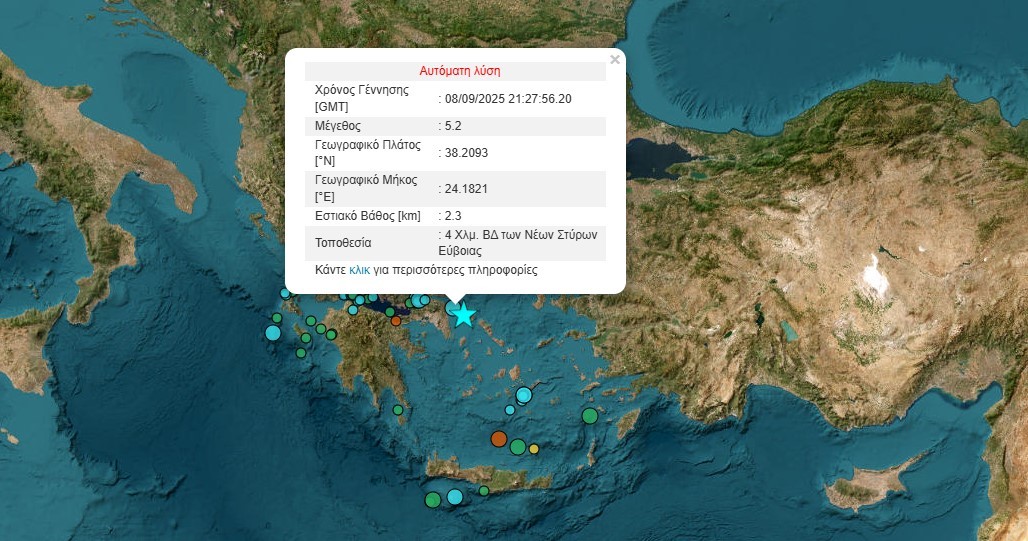Click the green marker between orange and yellow
Viewport: 1028px width, 541px height.
pos(517,446)
